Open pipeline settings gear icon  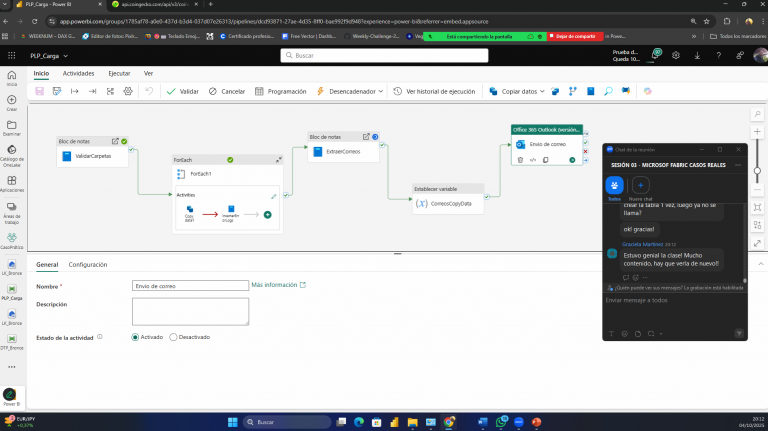[130, 91]
